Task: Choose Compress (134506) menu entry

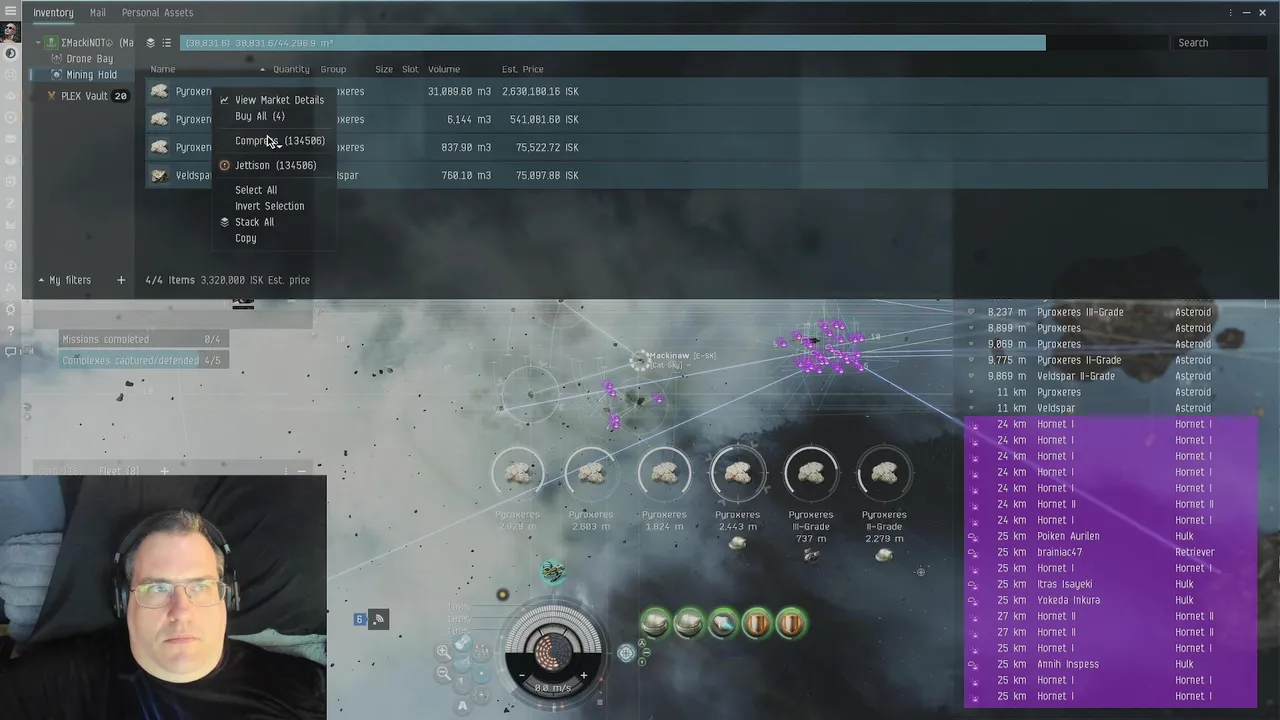Action: pos(280,141)
